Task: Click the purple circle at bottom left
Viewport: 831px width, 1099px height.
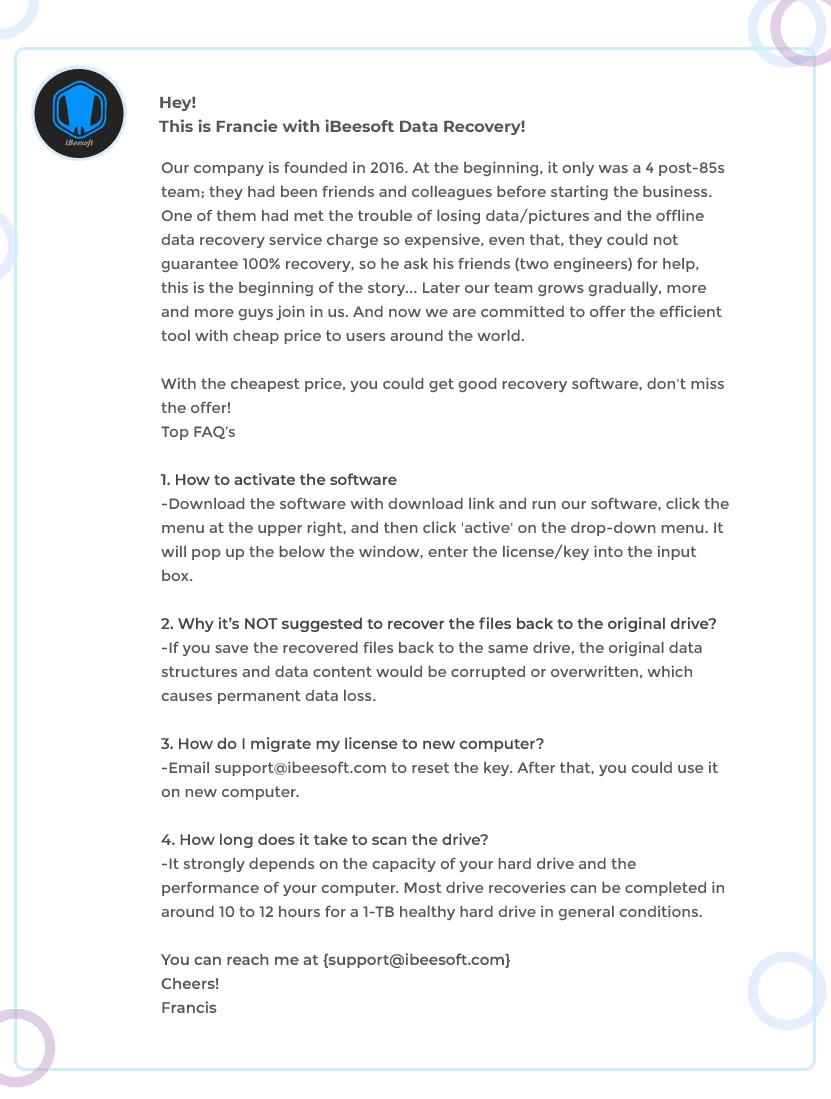Action: (x=20, y=1049)
